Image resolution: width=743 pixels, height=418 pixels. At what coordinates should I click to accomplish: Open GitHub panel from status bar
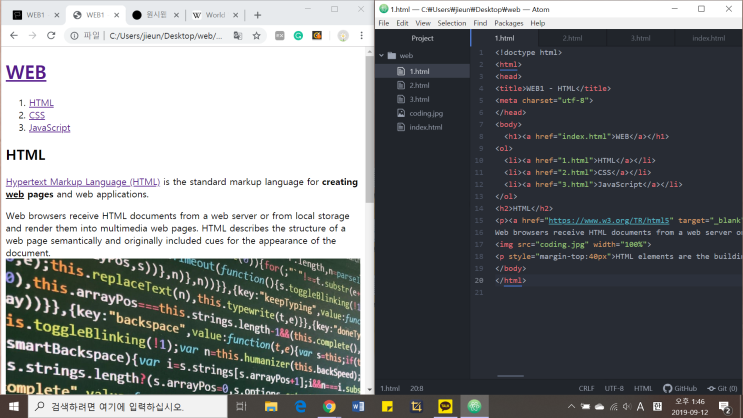click(680, 388)
